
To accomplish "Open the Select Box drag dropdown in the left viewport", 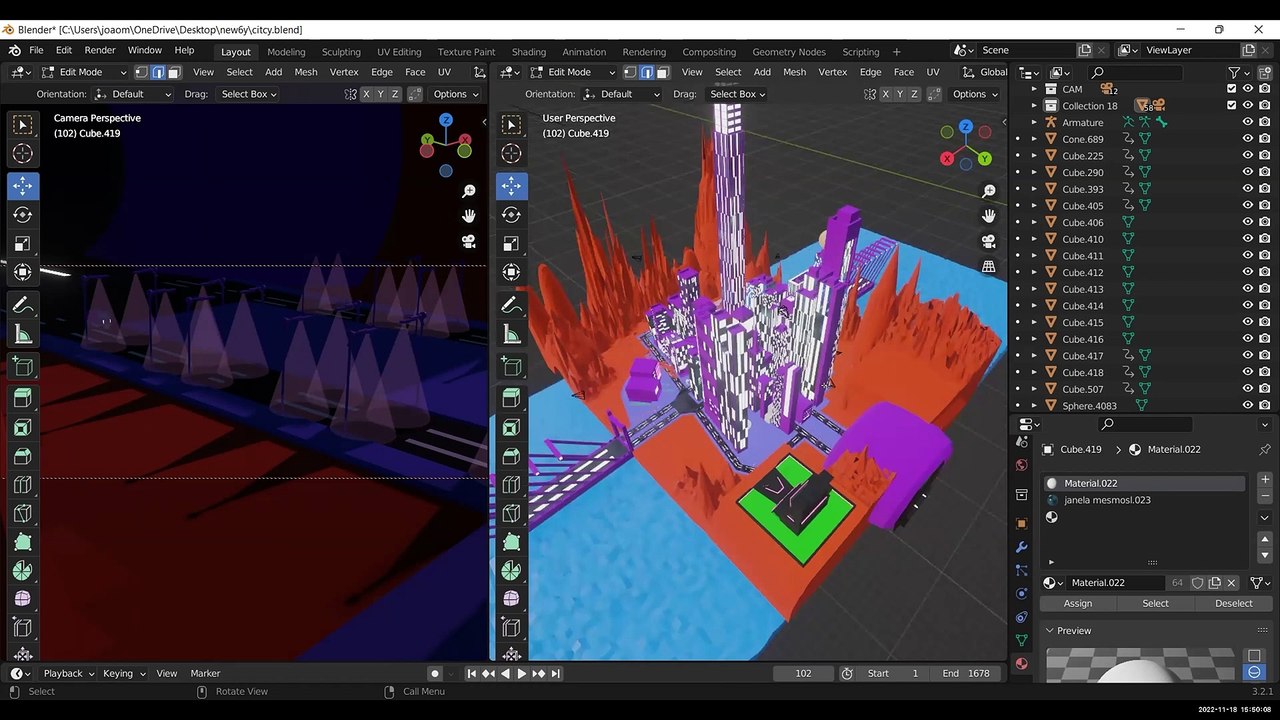I will 248,94.
